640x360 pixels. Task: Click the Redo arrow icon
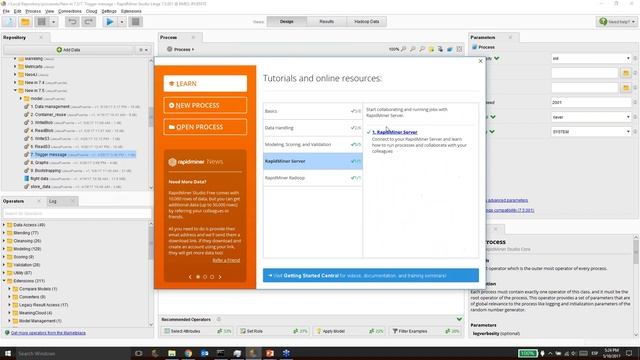88,22
